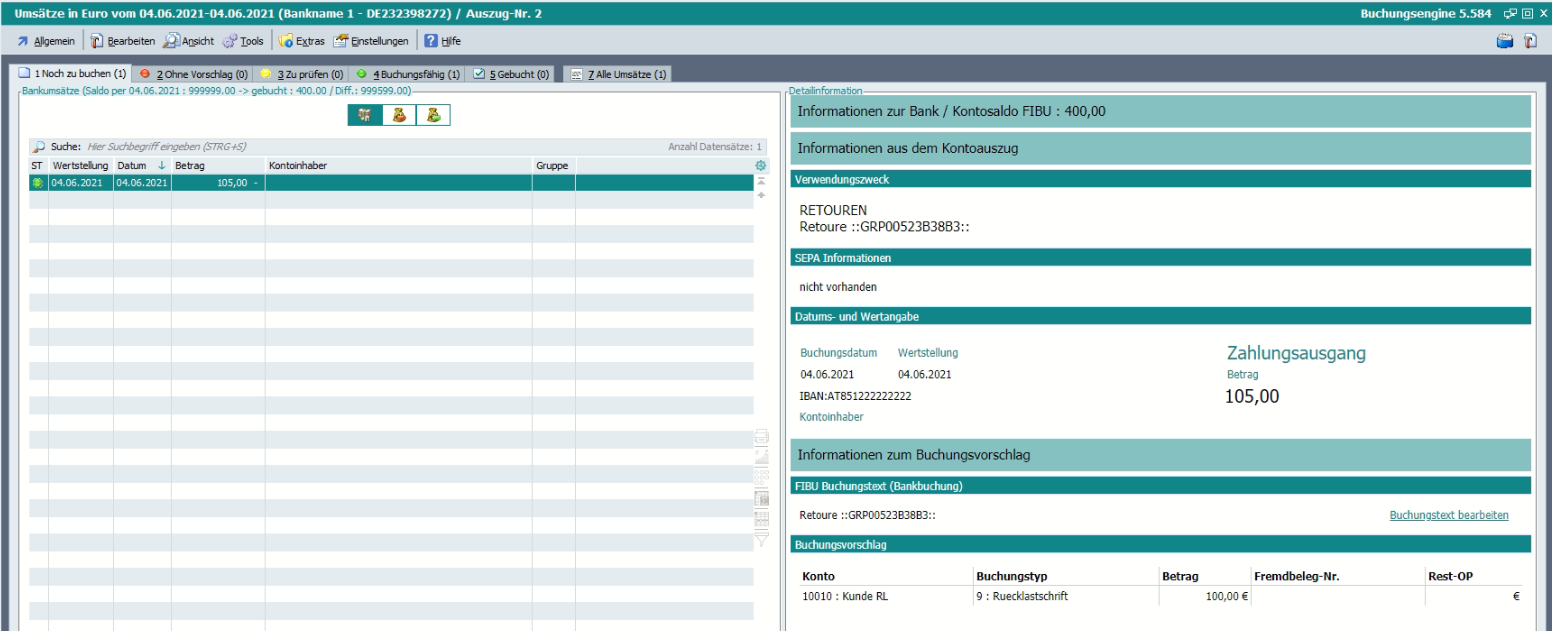Click the green money bag icon
Image resolution: width=1552 pixels, height=631 pixels.
pyautogui.click(x=433, y=115)
